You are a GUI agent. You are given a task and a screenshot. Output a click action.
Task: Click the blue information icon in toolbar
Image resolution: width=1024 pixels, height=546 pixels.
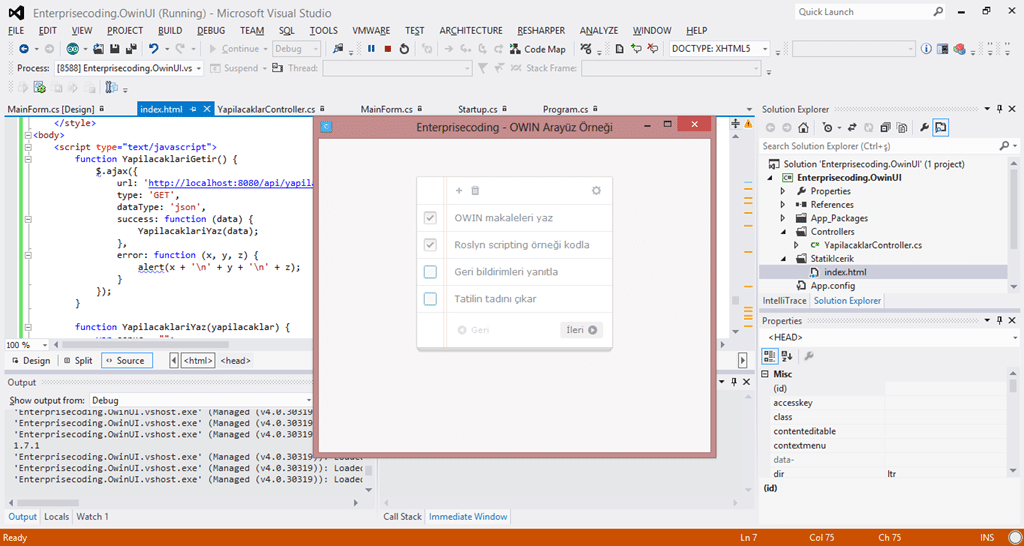click(x=926, y=49)
